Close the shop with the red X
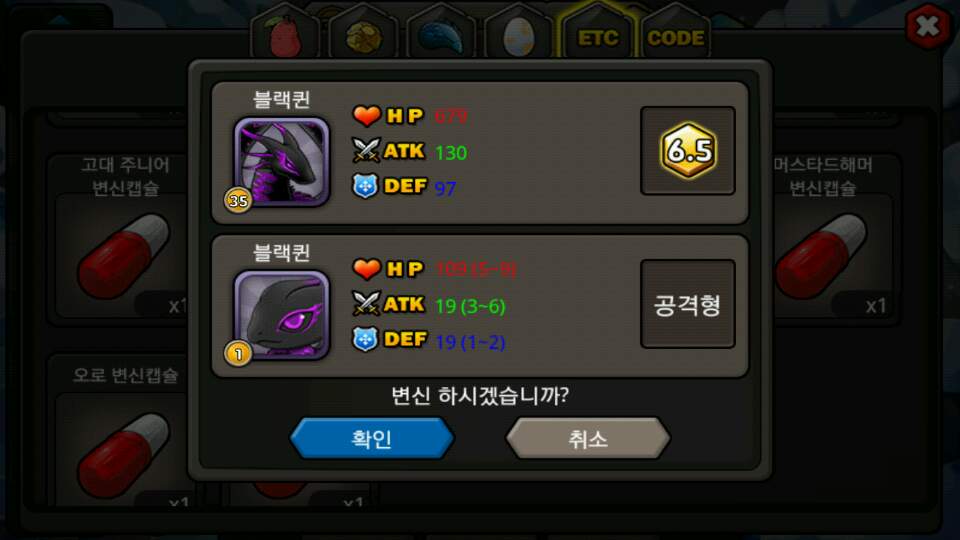 tap(928, 26)
